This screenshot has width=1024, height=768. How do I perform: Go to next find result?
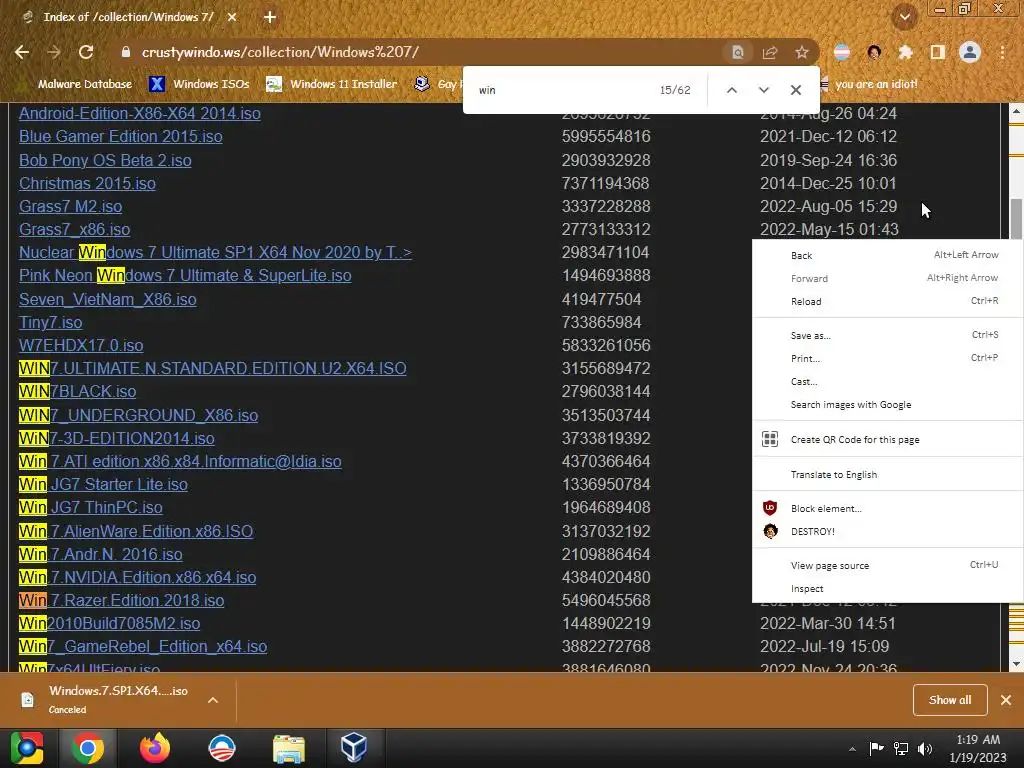763,90
